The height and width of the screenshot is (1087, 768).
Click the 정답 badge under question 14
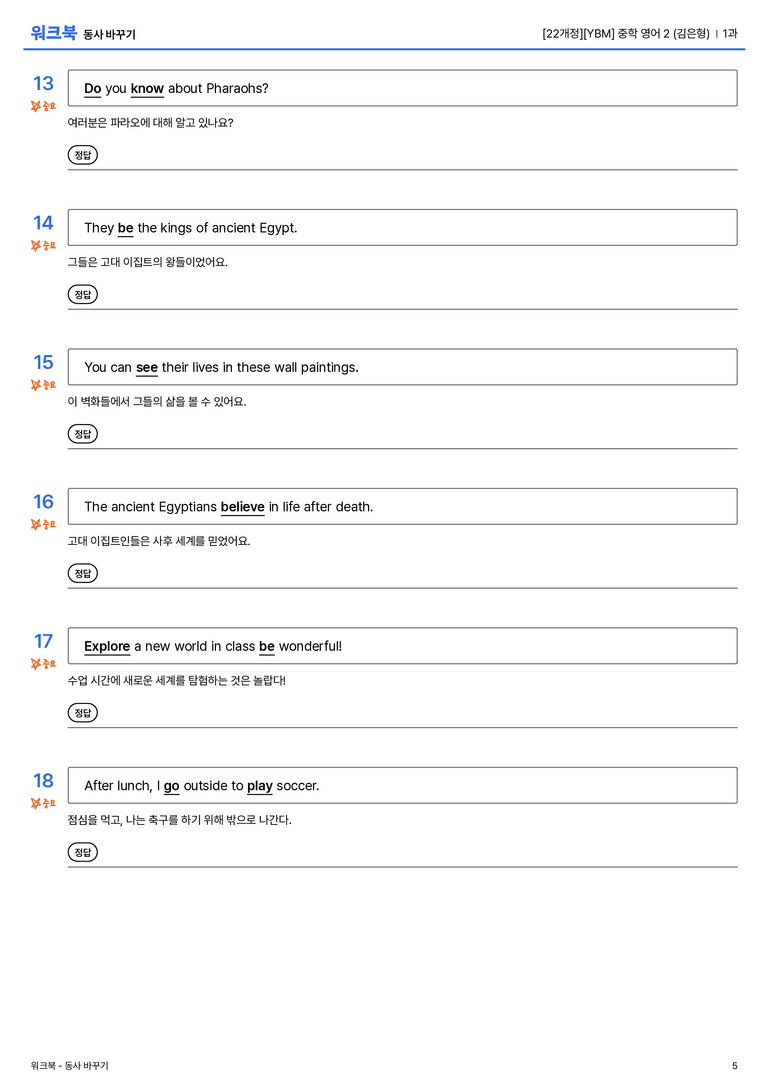point(82,294)
